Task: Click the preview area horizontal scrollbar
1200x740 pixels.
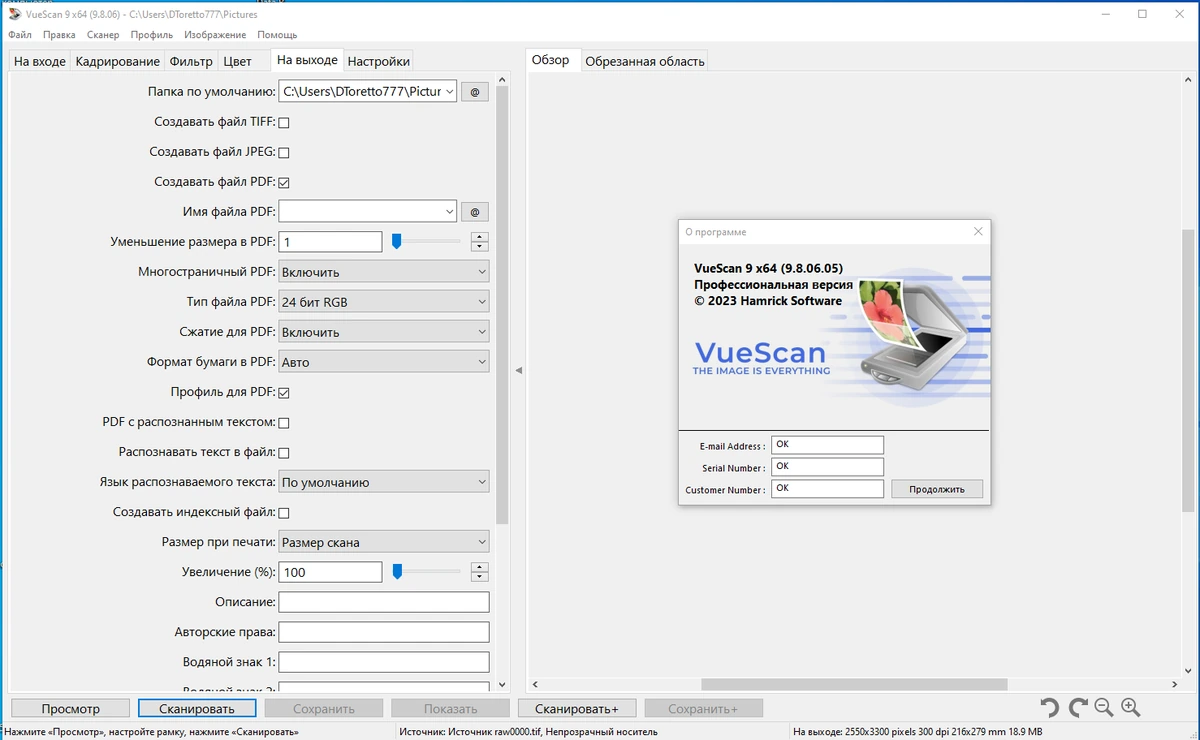Action: 853,684
